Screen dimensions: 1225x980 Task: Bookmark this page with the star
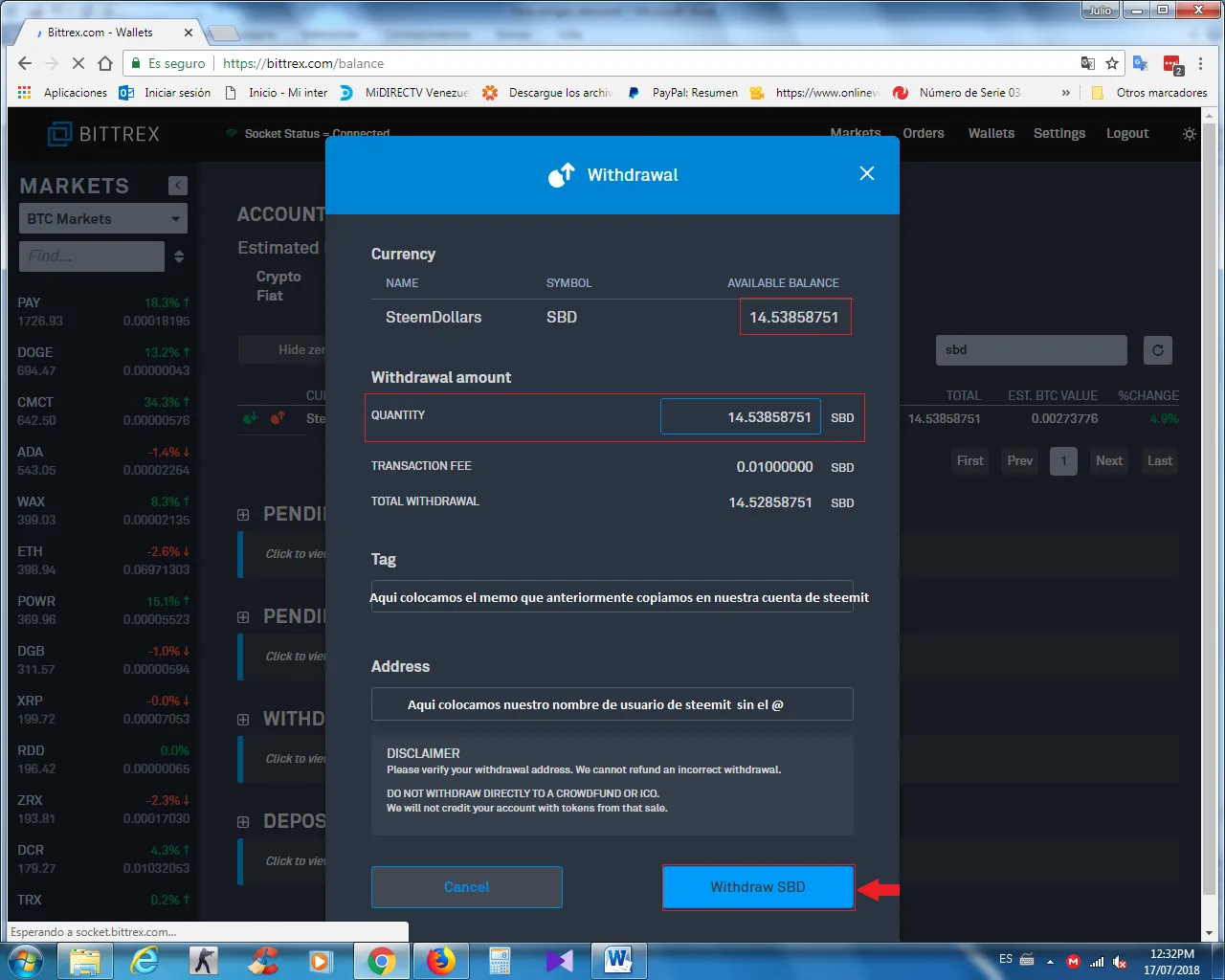(x=1112, y=63)
